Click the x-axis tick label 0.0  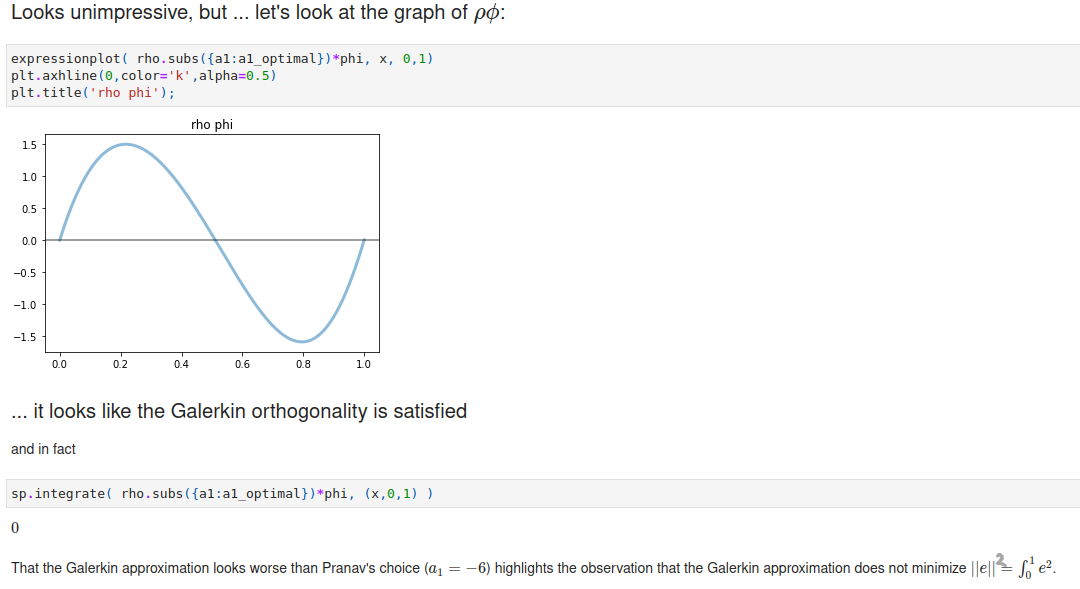click(x=59, y=364)
